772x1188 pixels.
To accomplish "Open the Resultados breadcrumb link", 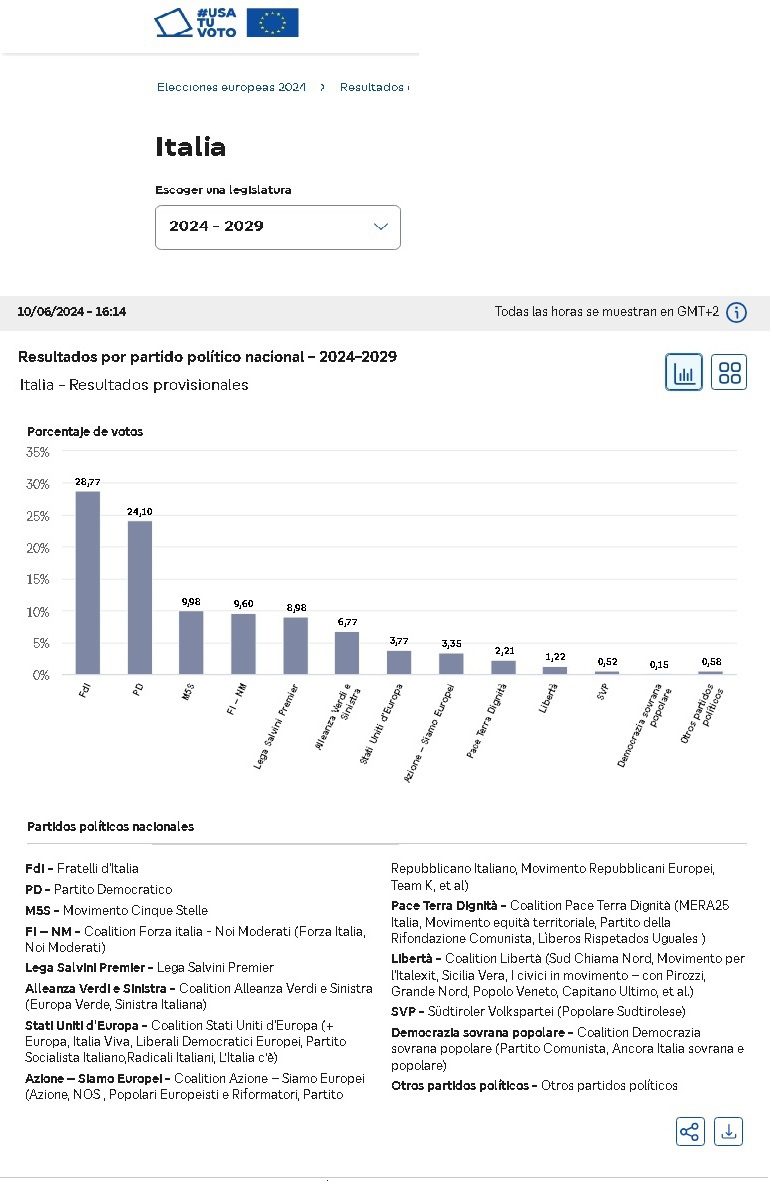I will tap(372, 87).
